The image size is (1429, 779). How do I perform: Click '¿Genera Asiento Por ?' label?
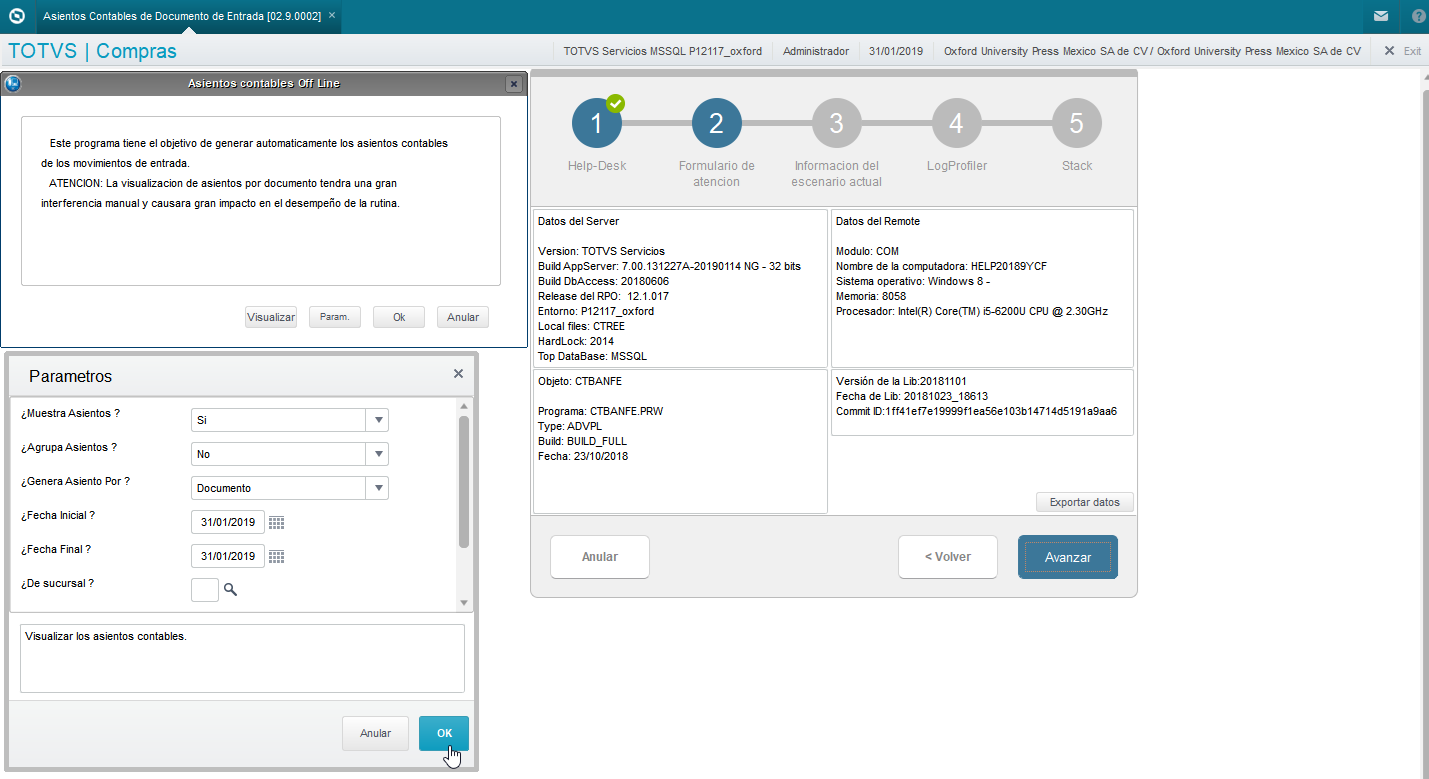75,481
